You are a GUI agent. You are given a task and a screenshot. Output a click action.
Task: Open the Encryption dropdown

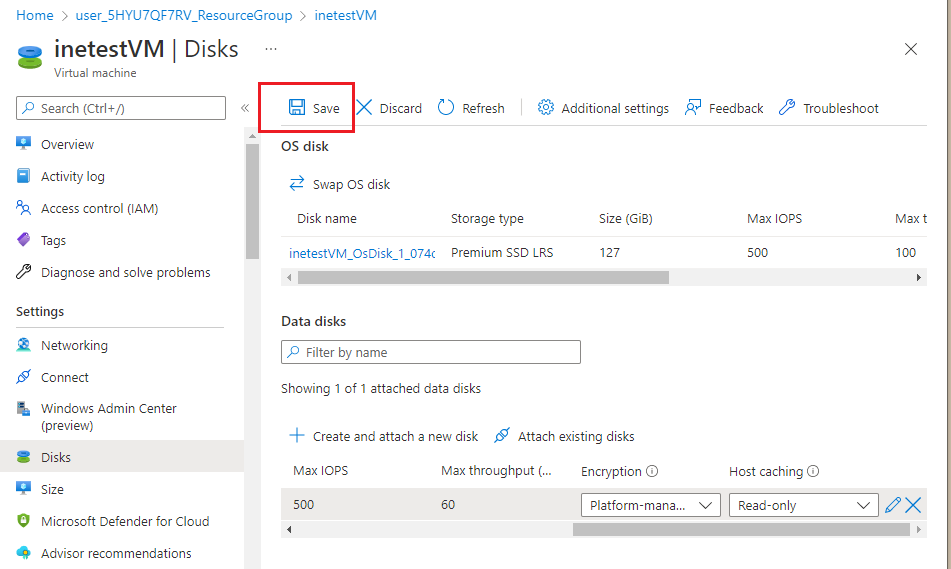coord(650,505)
